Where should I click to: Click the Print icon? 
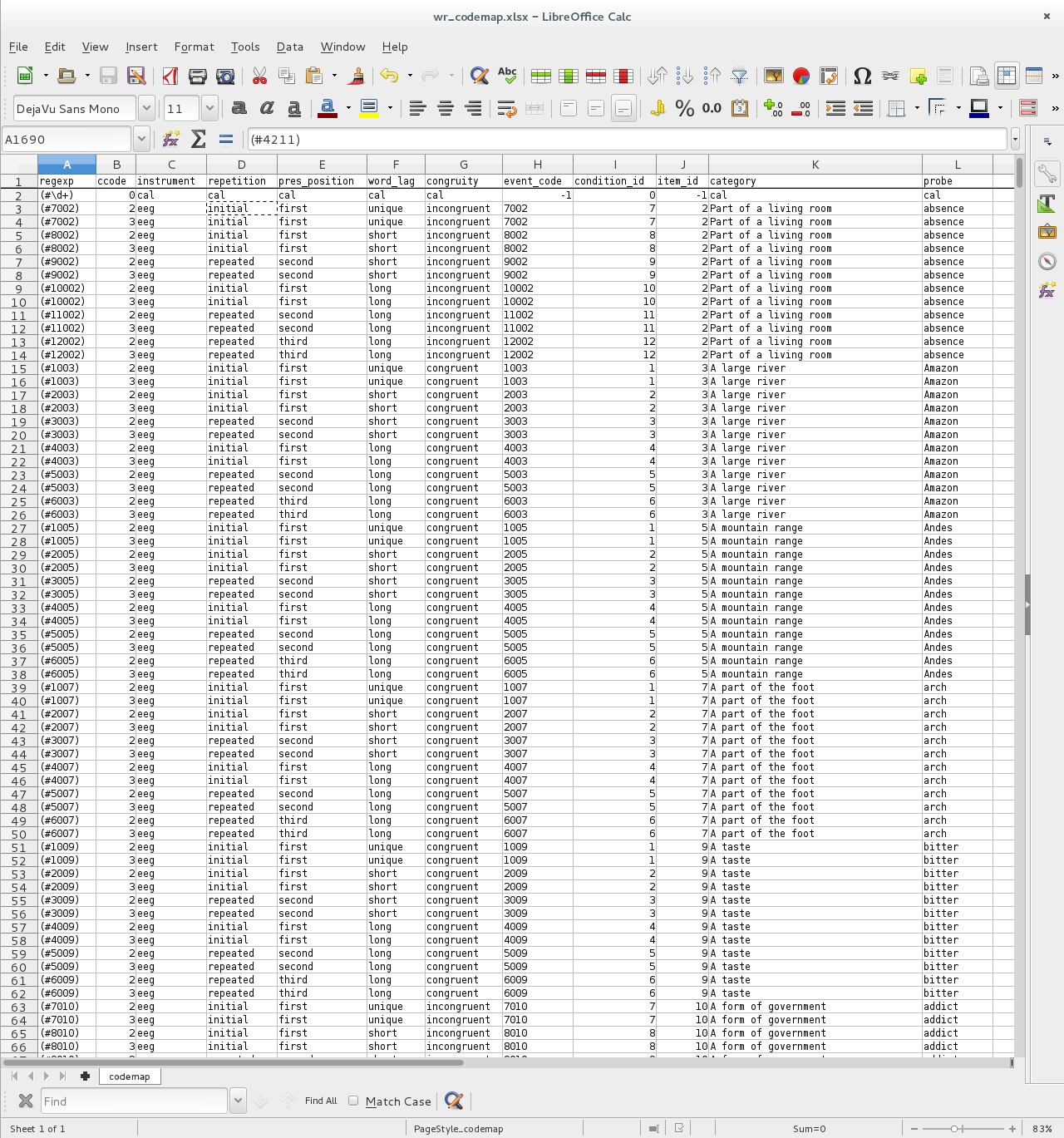197,76
